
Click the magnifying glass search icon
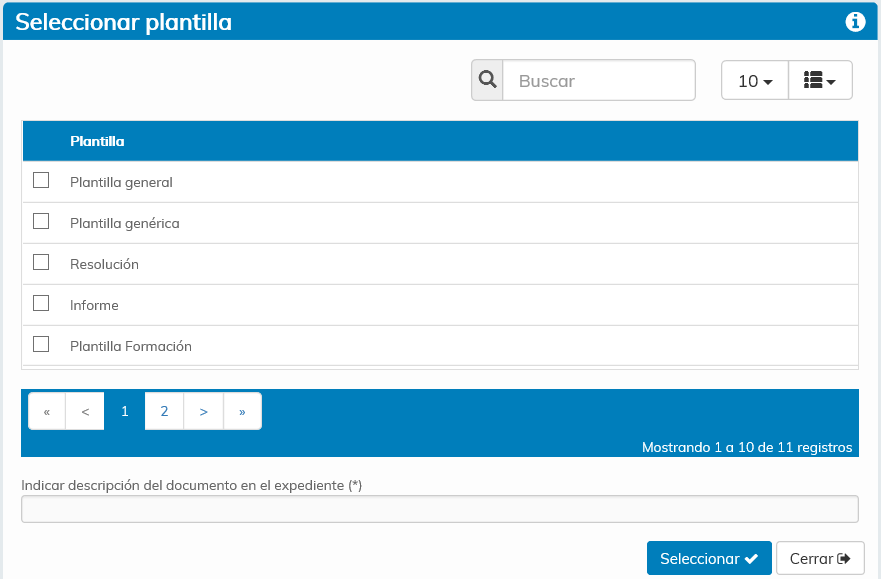click(x=488, y=80)
